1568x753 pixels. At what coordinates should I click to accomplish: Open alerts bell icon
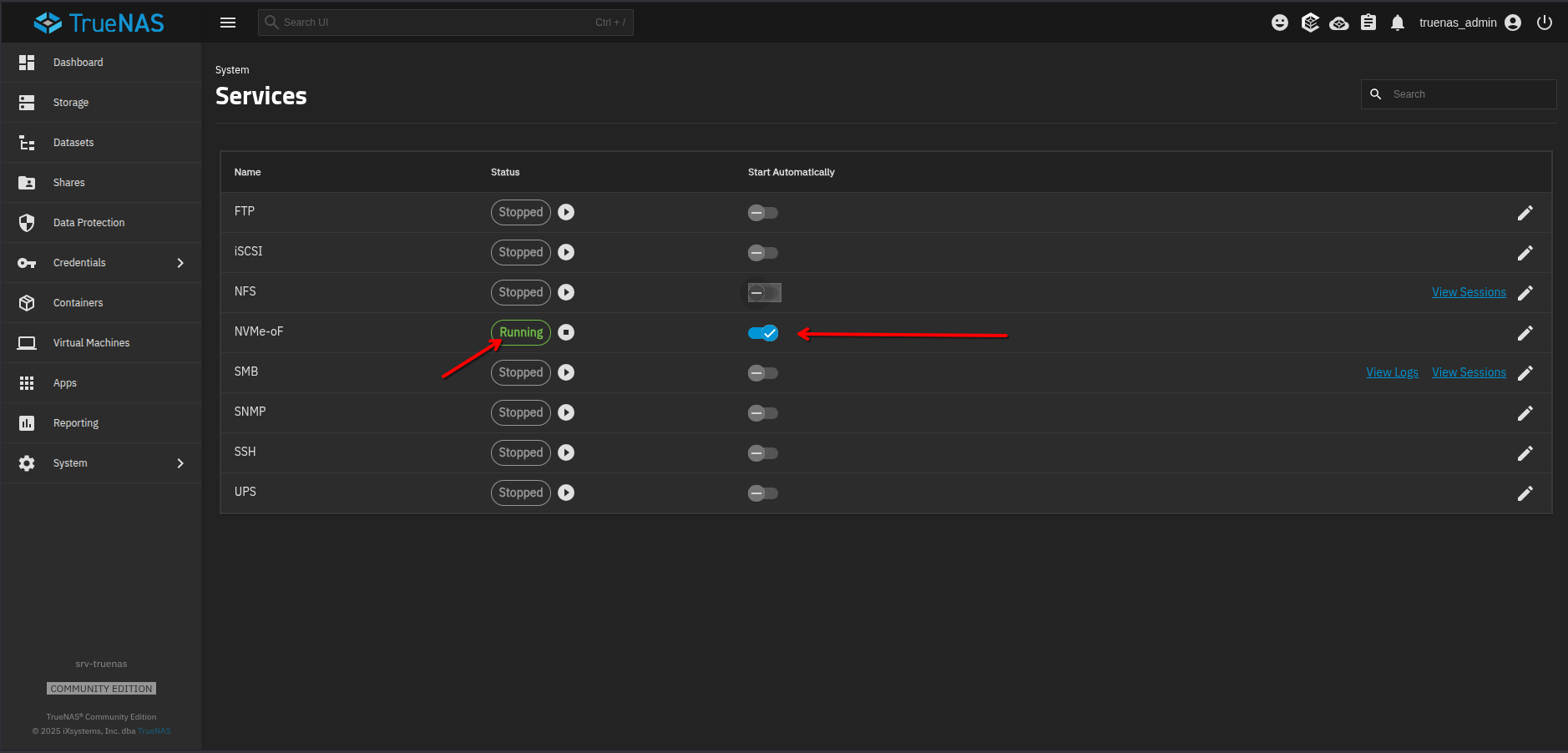(1398, 23)
